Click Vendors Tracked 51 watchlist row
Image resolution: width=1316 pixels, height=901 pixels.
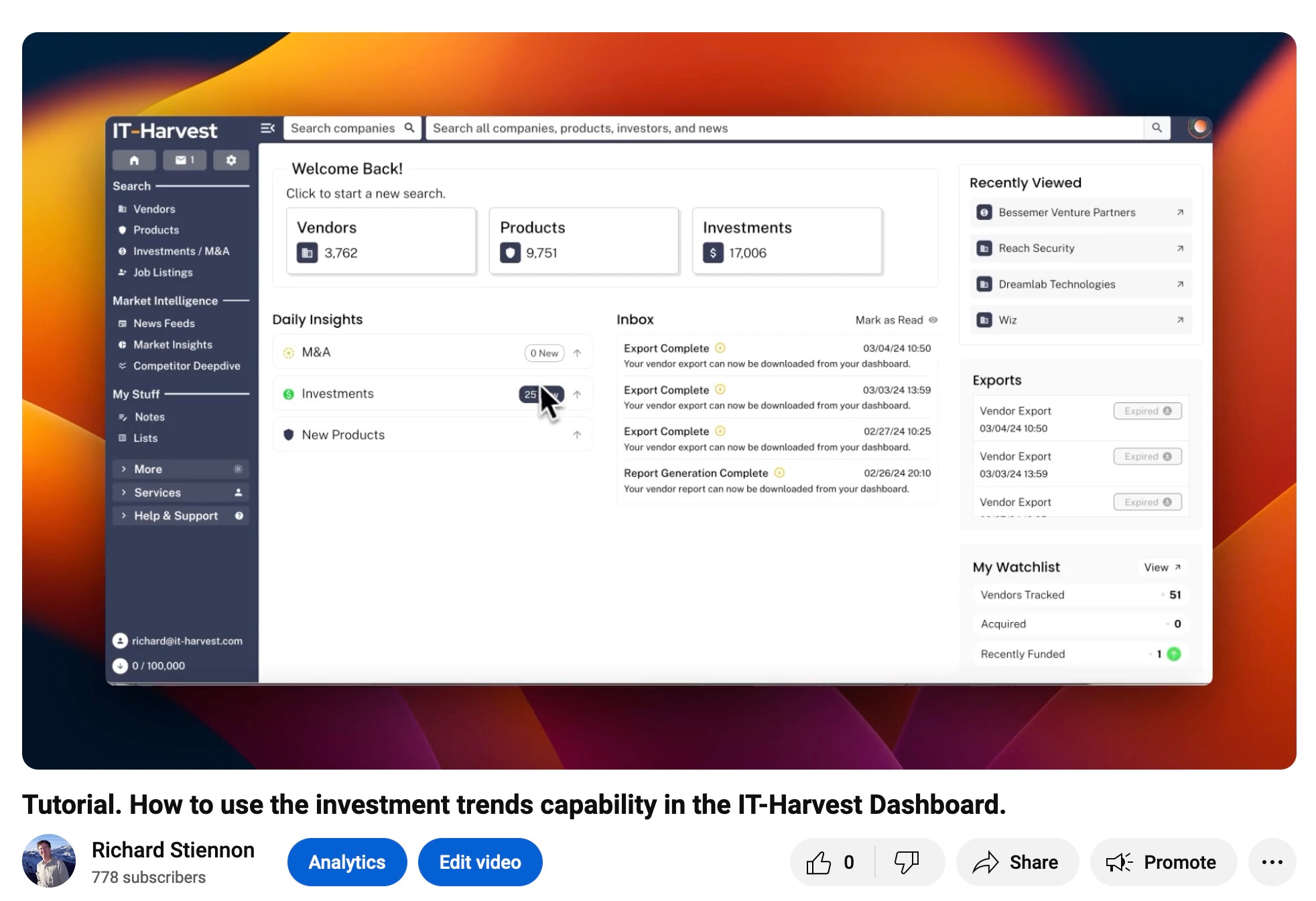1080,595
